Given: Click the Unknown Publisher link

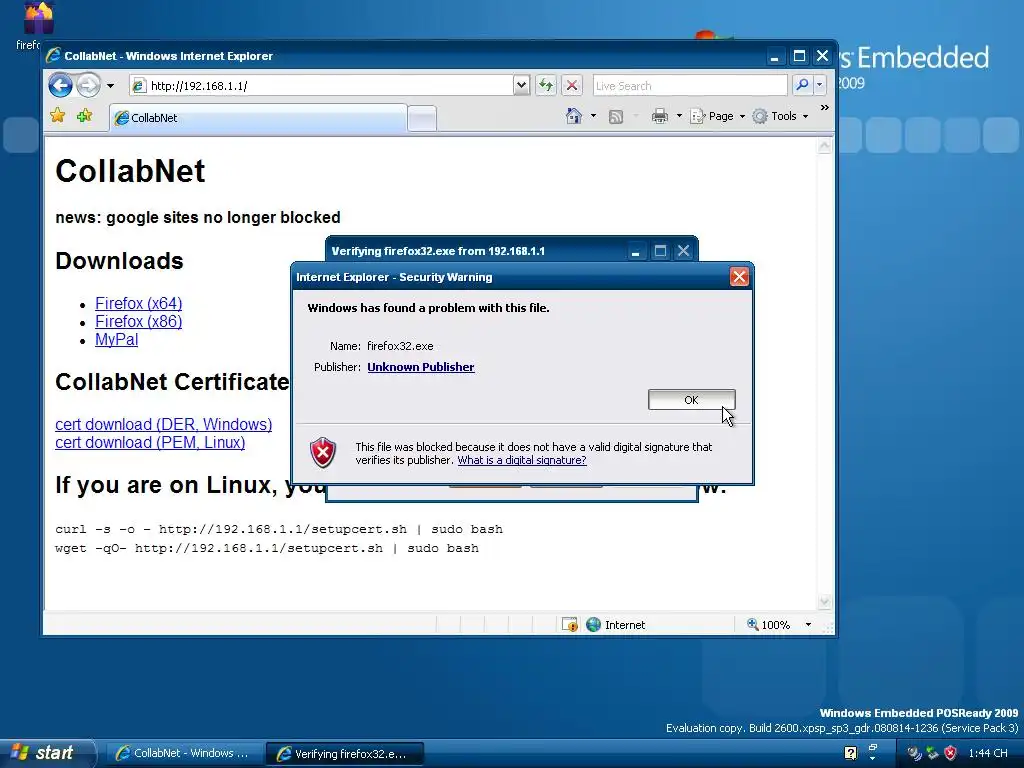Looking at the screenshot, I should coord(421,367).
